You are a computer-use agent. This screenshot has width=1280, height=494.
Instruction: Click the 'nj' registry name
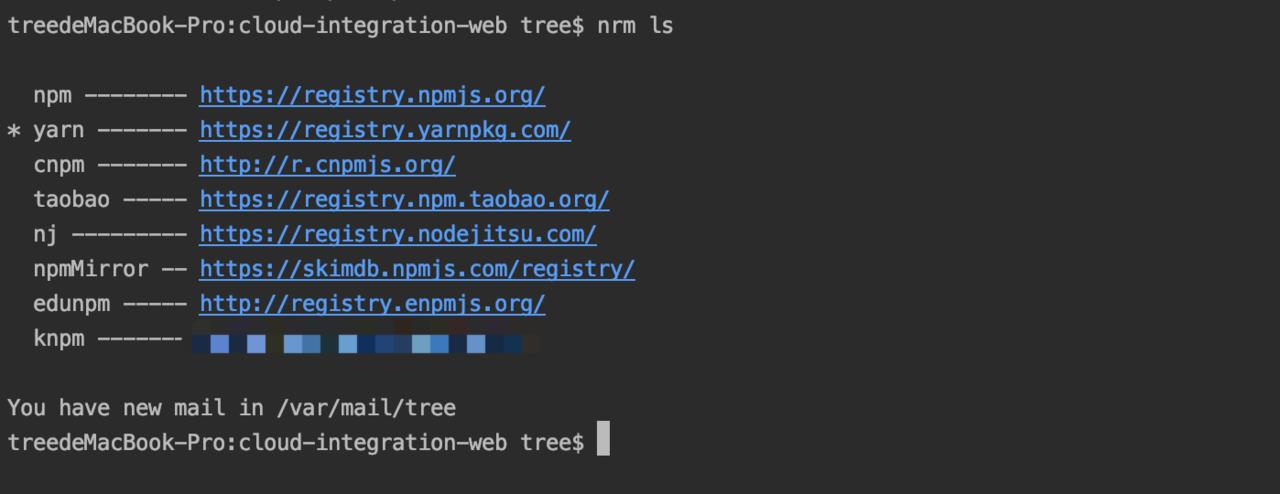(46, 235)
